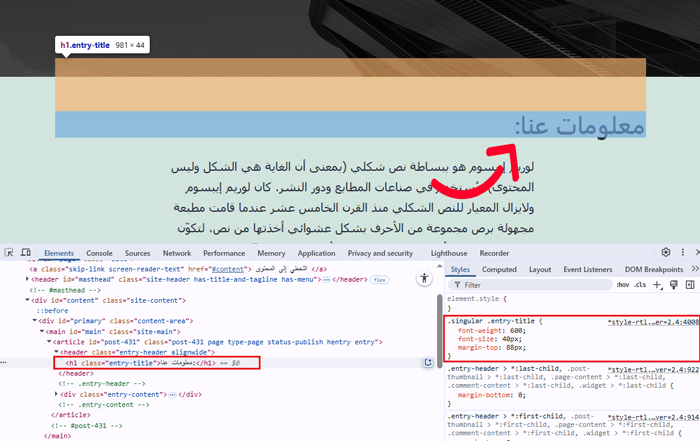
Task: Select the Styles sub-tab
Action: tap(460, 269)
